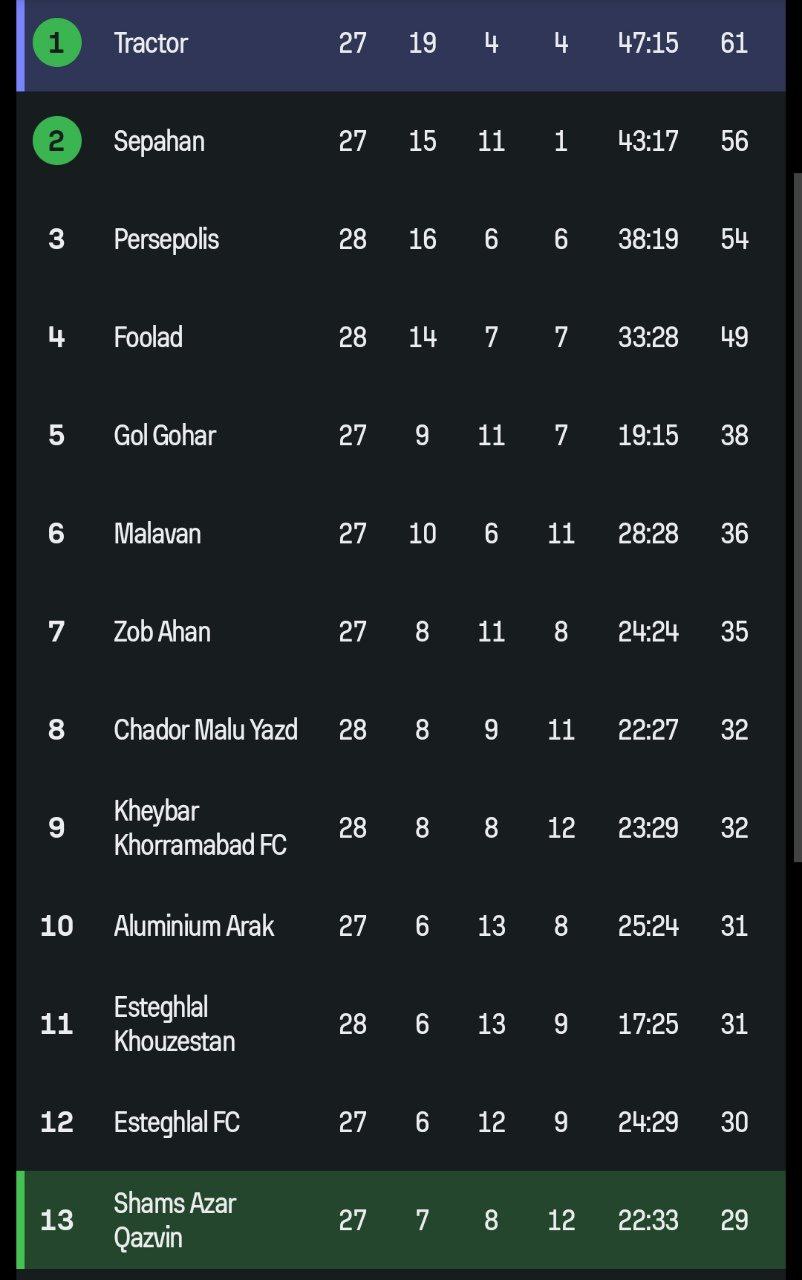Click Tractor's 61 points value
Screen dimensions: 802x1280
coord(734,43)
